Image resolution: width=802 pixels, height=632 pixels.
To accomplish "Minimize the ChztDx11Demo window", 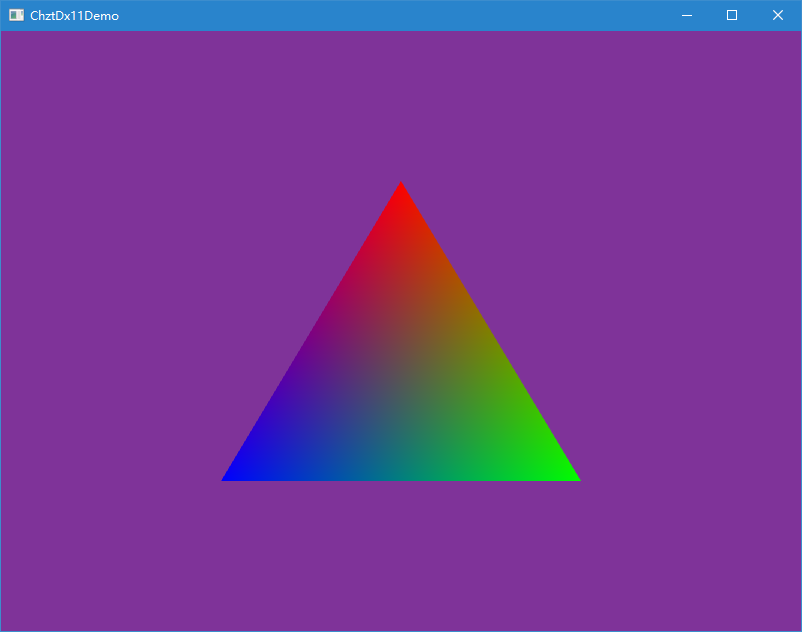I will 686,15.
